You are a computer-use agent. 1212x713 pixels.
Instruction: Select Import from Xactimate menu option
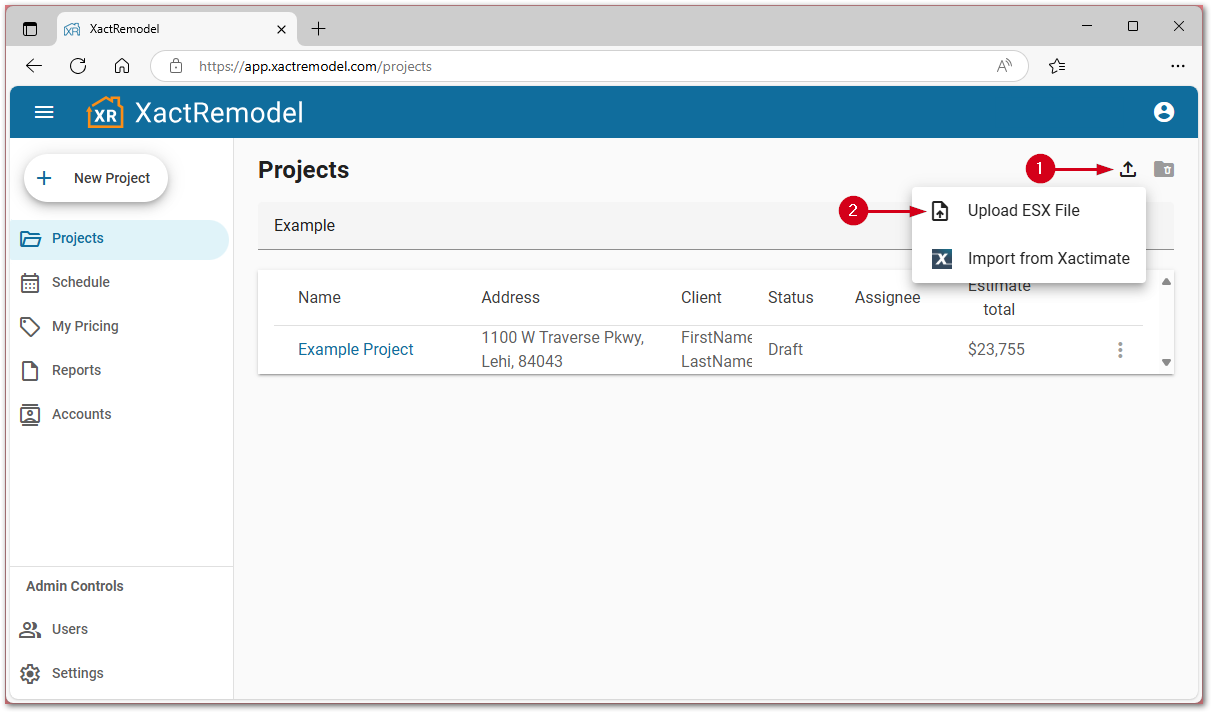1029,259
